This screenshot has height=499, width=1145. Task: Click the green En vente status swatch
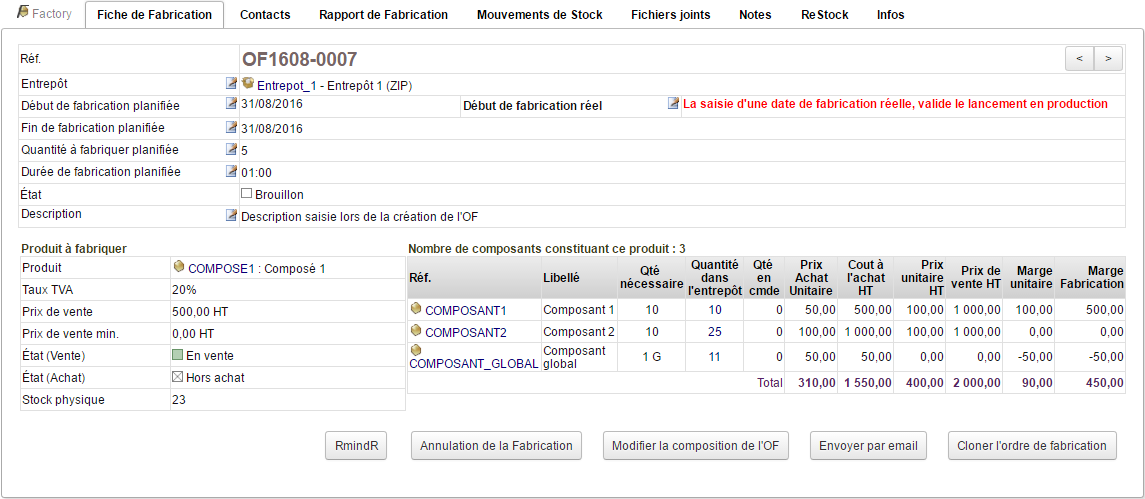click(178, 356)
